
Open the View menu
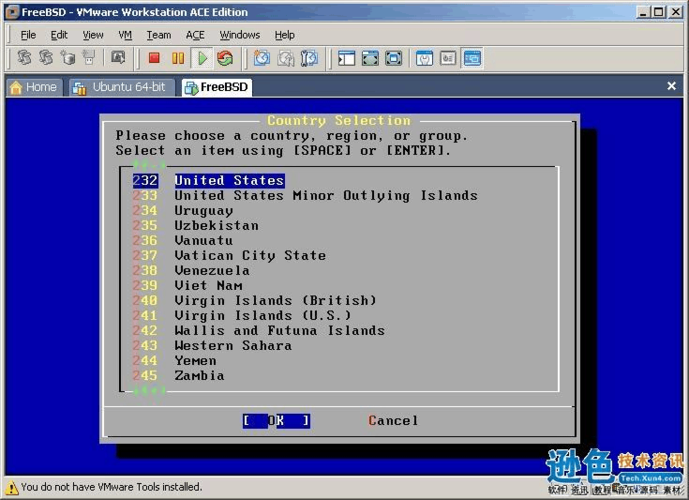(x=93, y=35)
